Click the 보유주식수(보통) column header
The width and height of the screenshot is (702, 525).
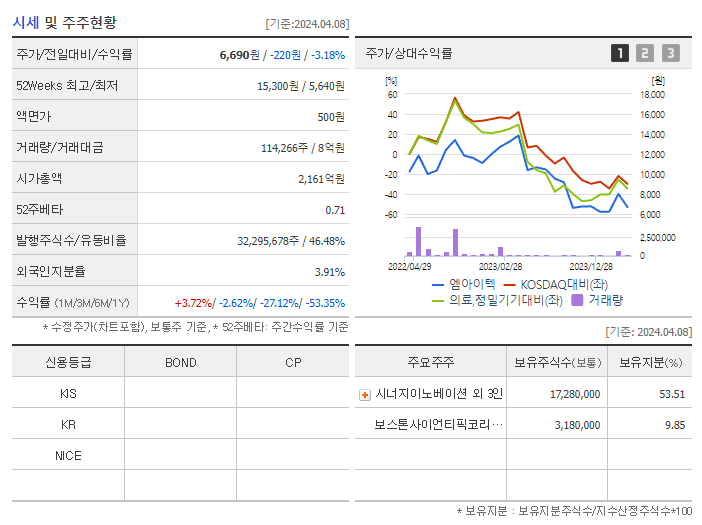tap(557, 362)
